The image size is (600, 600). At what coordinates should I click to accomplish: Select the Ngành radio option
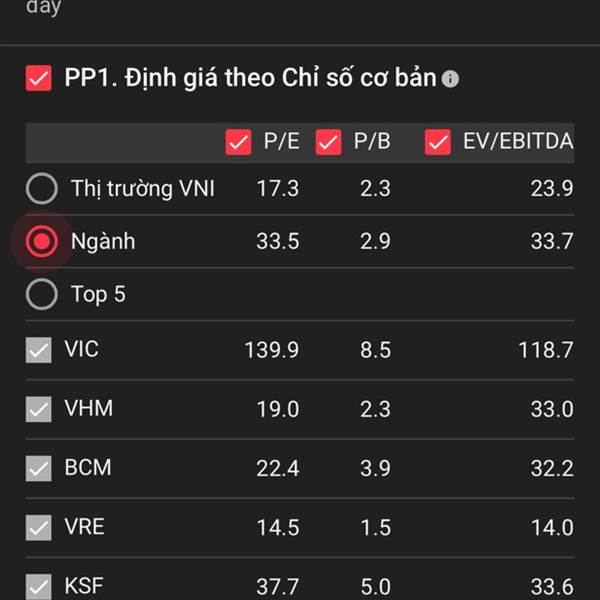[42, 241]
